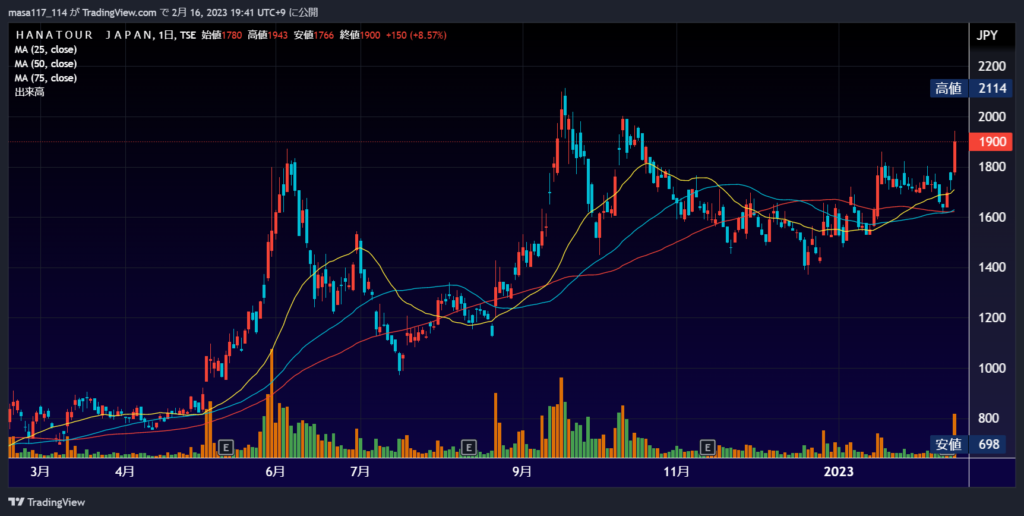Click the MA (50, close) indicator label
The image size is (1024, 516).
click(x=46, y=64)
